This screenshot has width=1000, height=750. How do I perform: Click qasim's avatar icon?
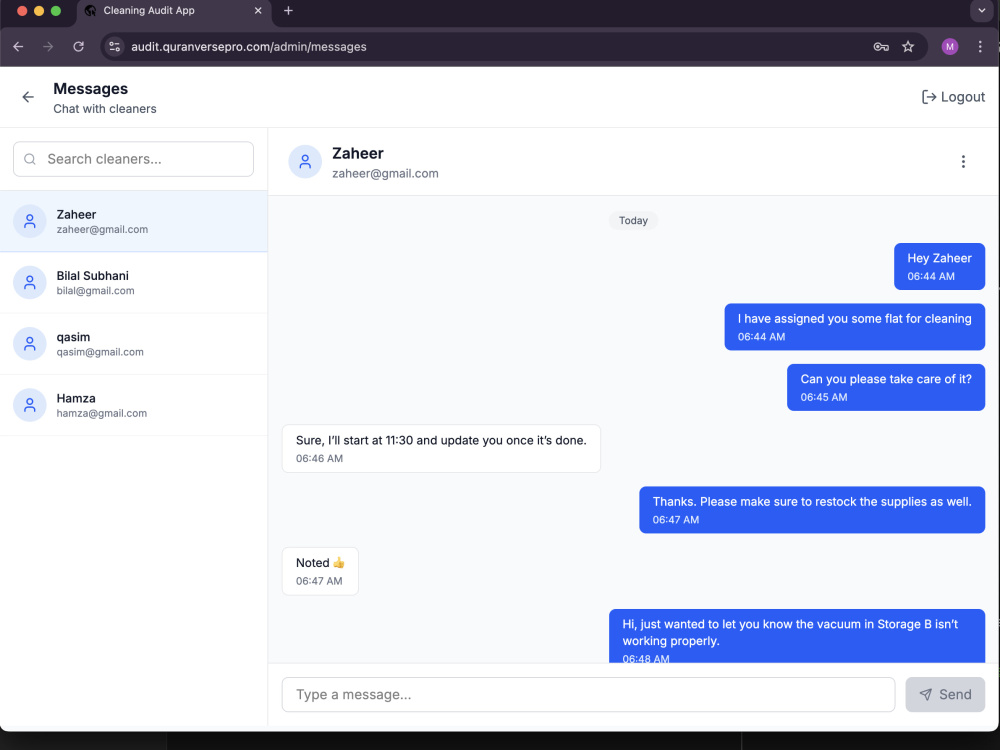(30, 344)
